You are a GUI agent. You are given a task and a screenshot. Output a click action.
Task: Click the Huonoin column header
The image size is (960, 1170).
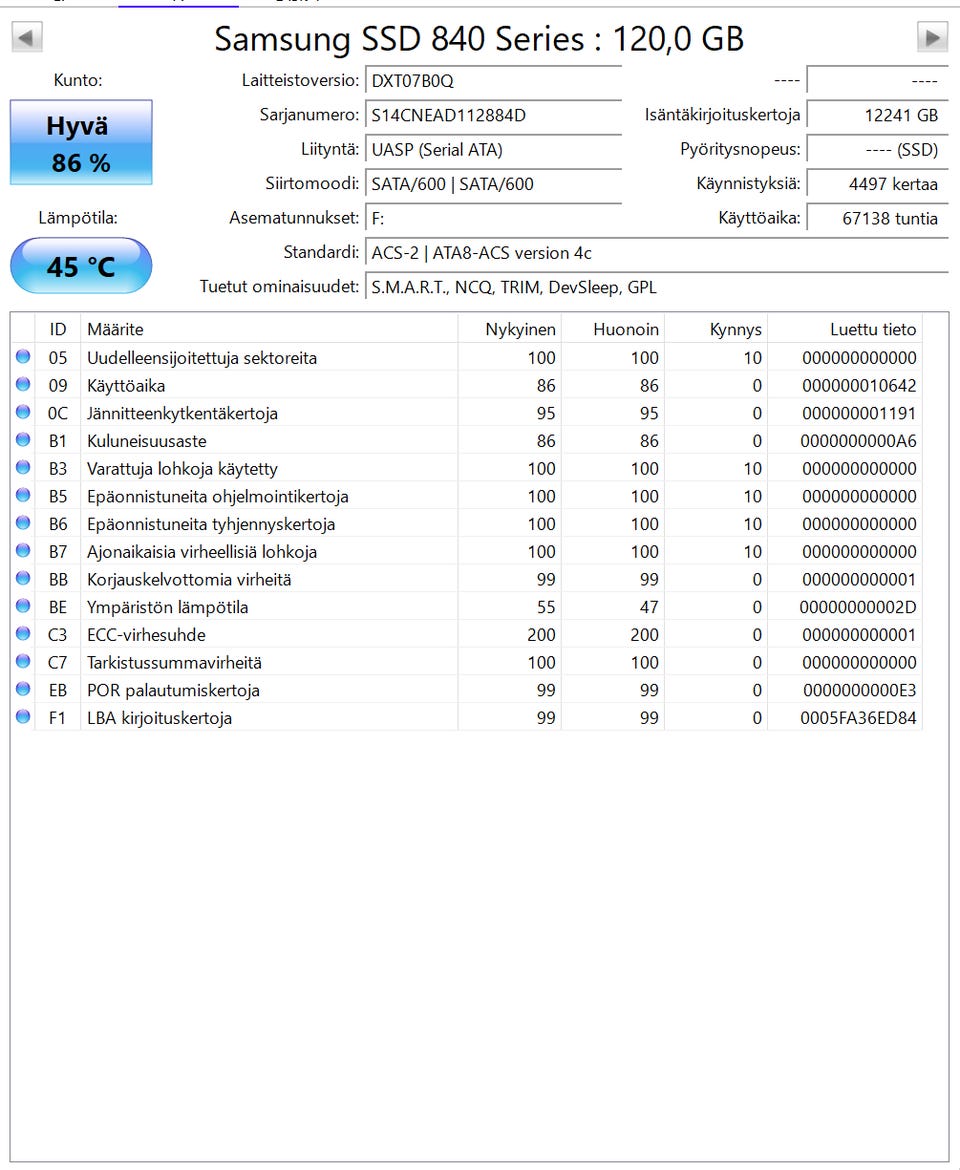[612, 329]
